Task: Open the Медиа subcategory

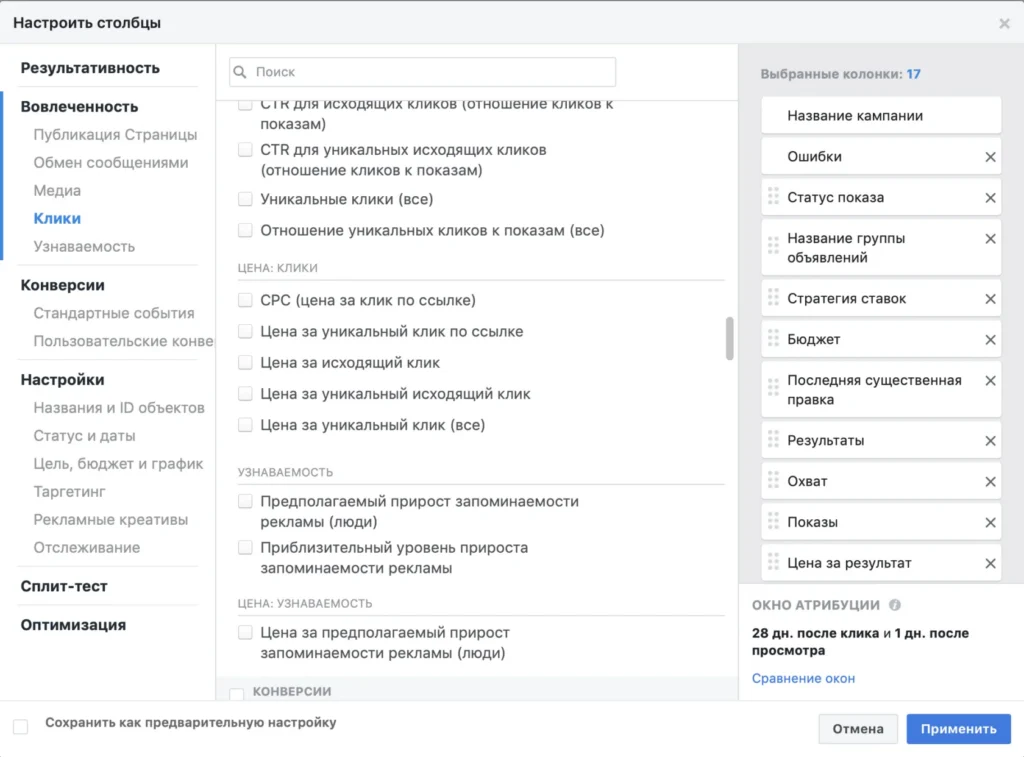Action: (57, 191)
